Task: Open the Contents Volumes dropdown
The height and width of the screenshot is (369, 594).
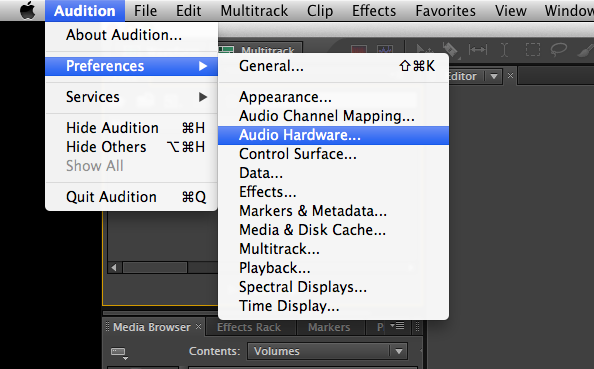Action: point(327,351)
